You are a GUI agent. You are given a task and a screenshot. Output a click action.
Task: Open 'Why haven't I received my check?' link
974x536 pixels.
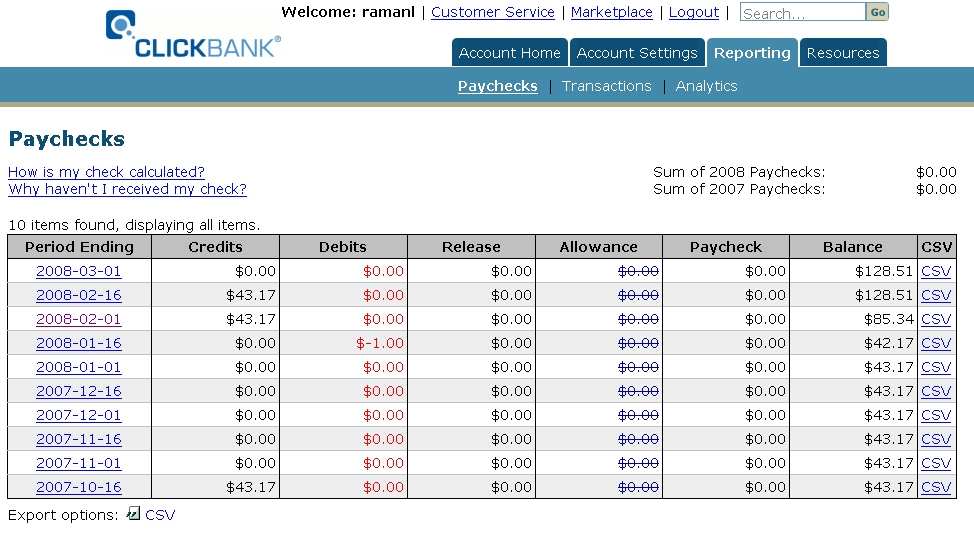pyautogui.click(x=127, y=189)
